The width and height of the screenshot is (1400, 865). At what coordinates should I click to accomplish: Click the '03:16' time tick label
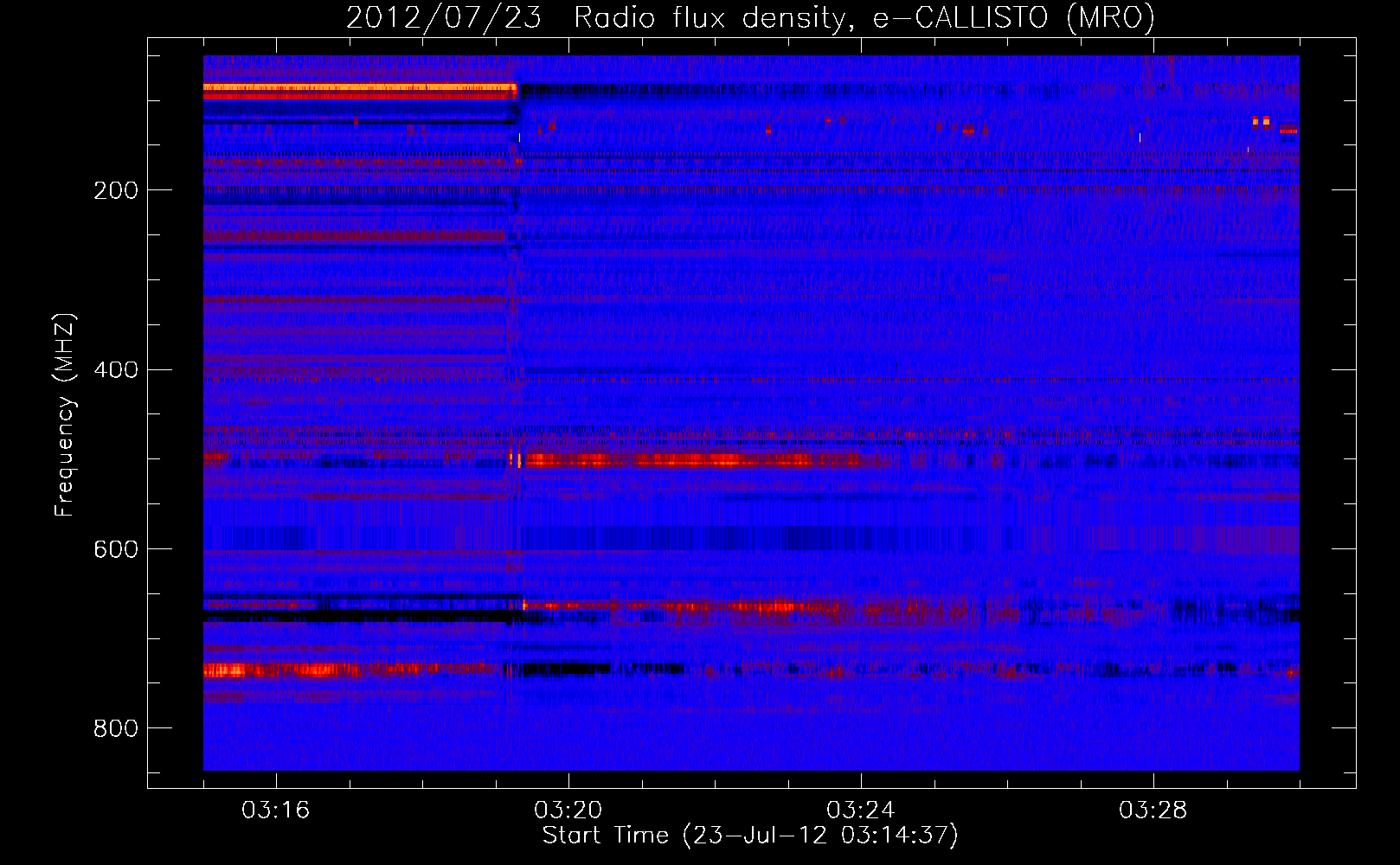(275, 811)
